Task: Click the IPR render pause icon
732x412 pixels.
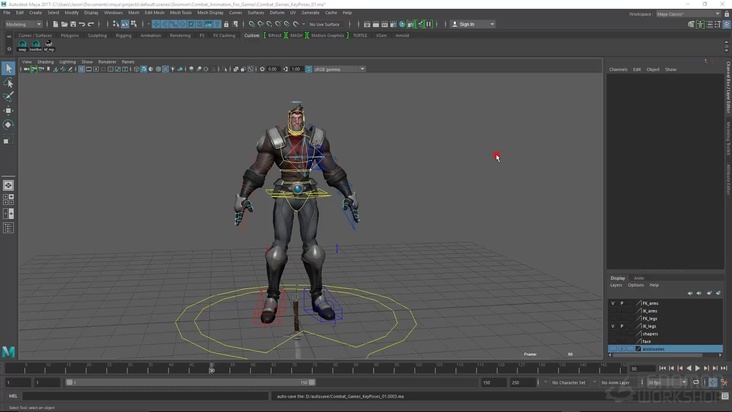Action: point(429,24)
